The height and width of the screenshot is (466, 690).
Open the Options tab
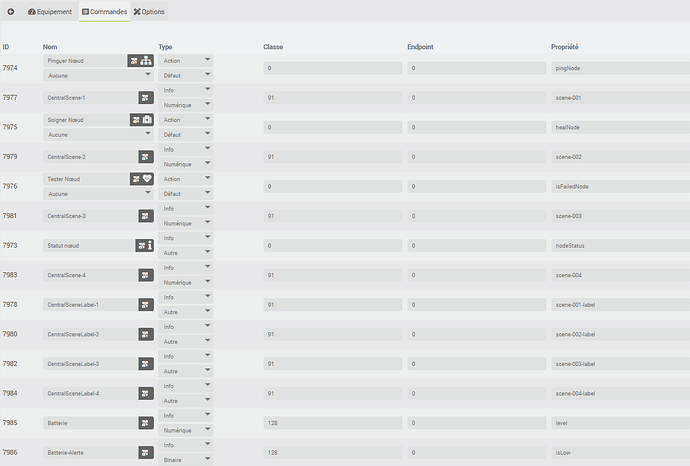[150, 12]
